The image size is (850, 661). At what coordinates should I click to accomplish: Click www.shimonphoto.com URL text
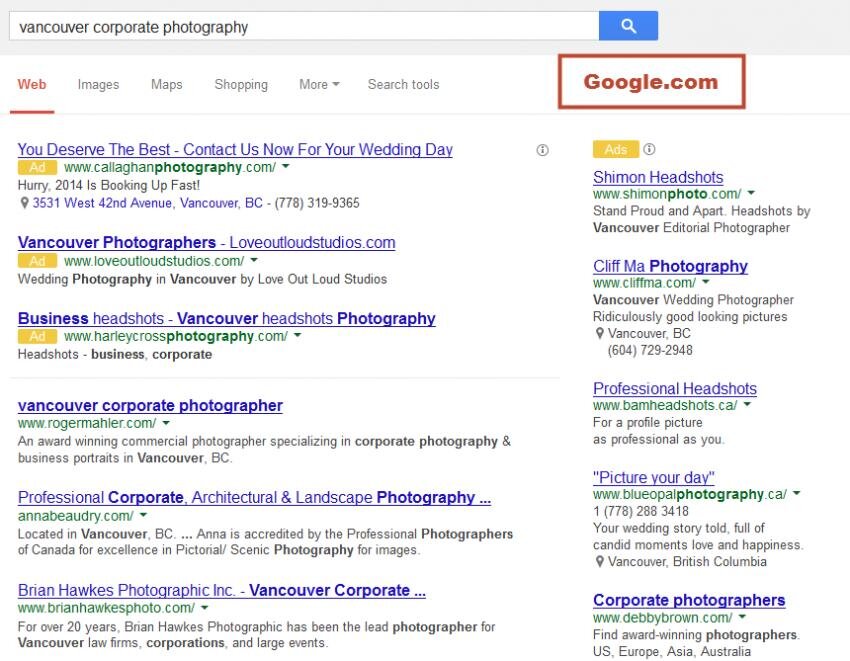pyautogui.click(x=667, y=194)
